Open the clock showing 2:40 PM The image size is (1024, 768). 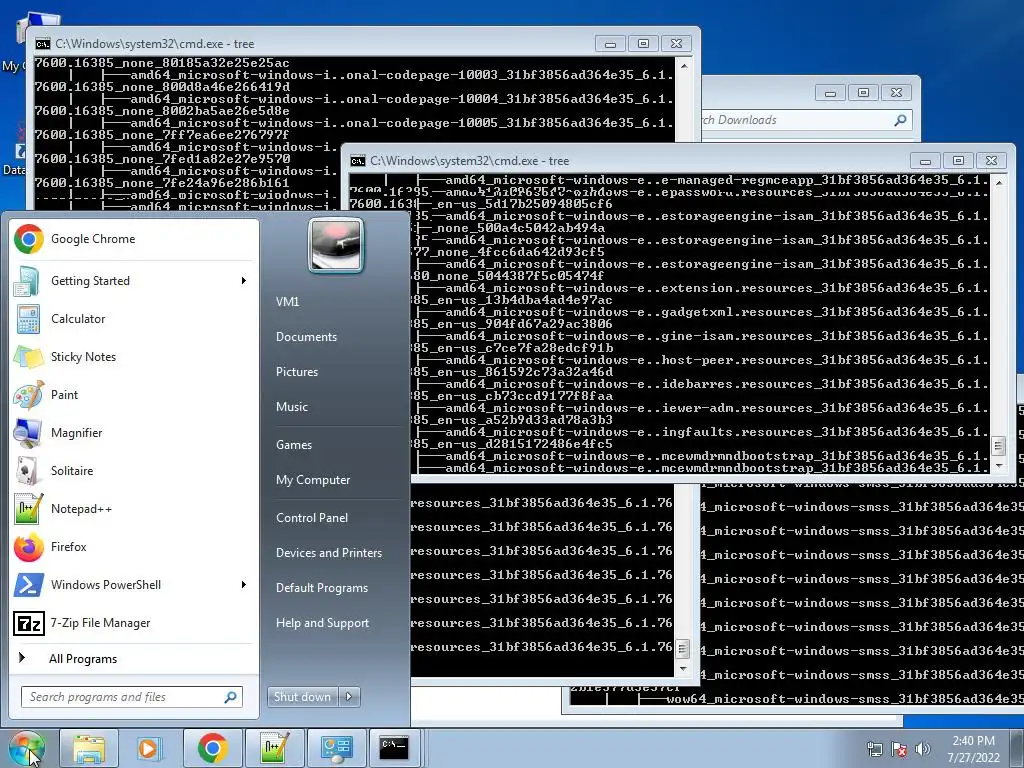pyautogui.click(x=973, y=749)
